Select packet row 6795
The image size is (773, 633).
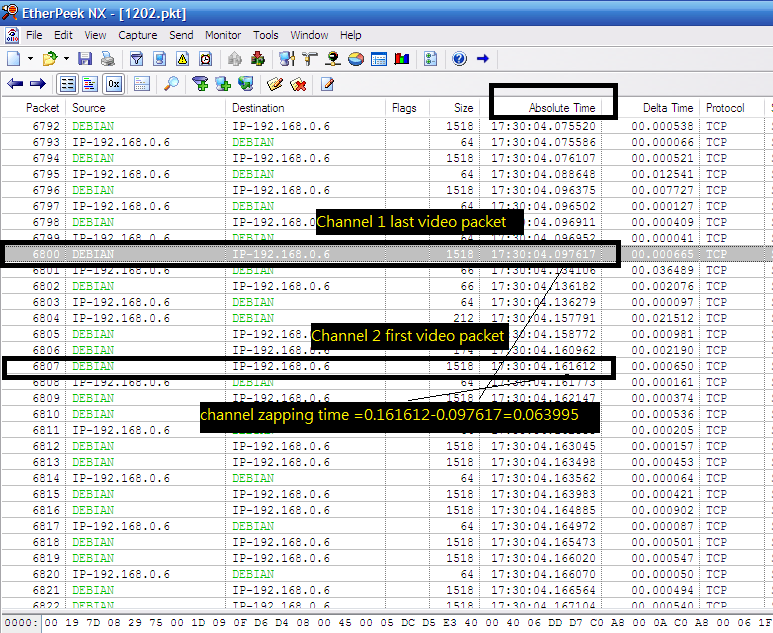tap(386, 175)
